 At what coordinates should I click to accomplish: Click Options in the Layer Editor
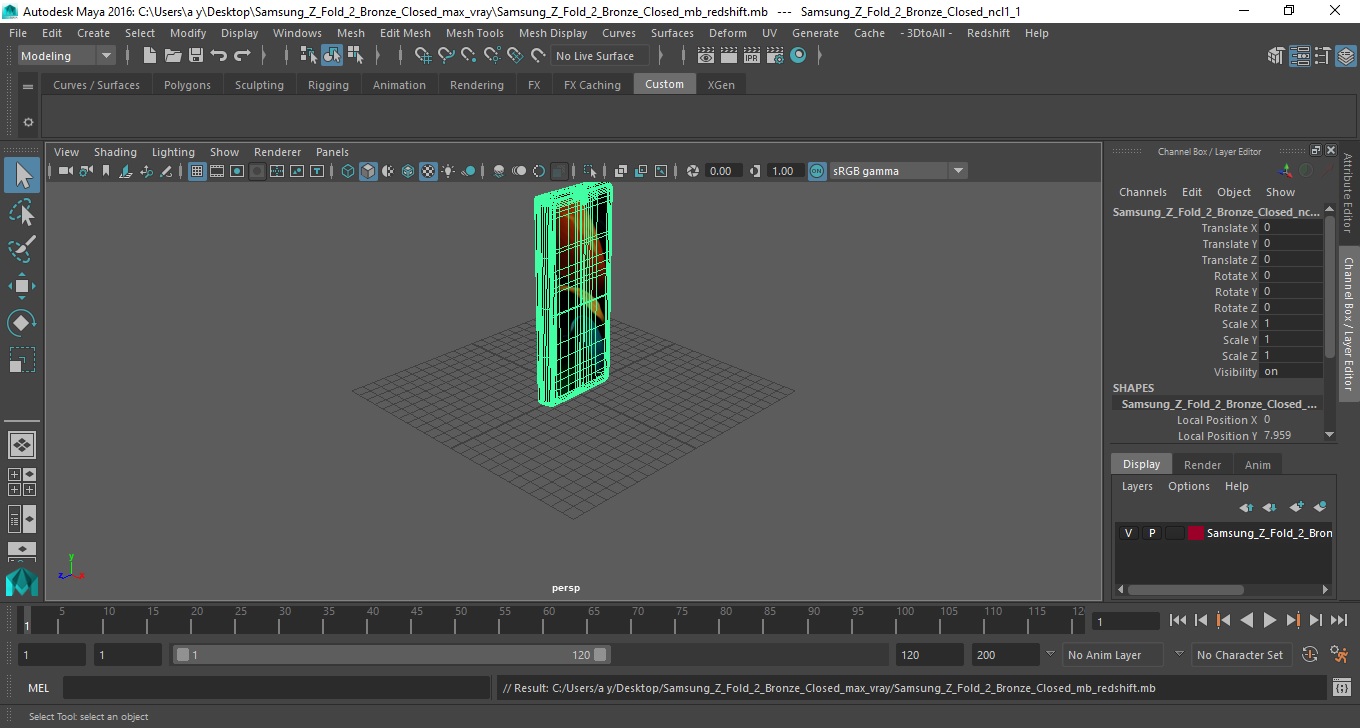1189,486
